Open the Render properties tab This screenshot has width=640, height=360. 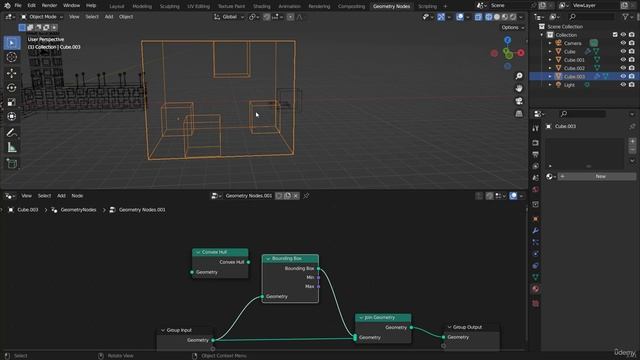click(536, 143)
